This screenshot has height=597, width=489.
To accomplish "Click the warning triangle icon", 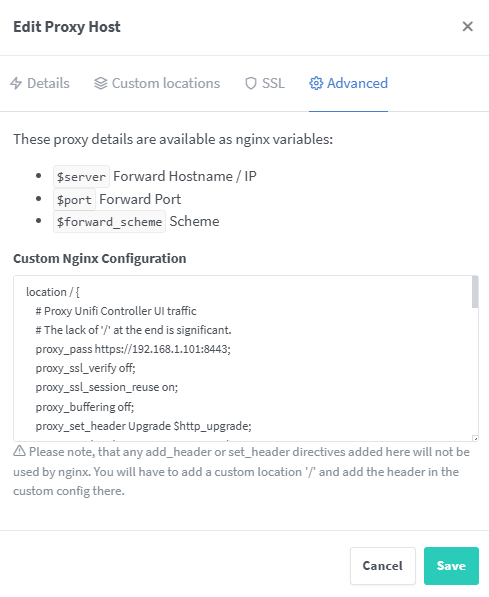I will click(19, 451).
